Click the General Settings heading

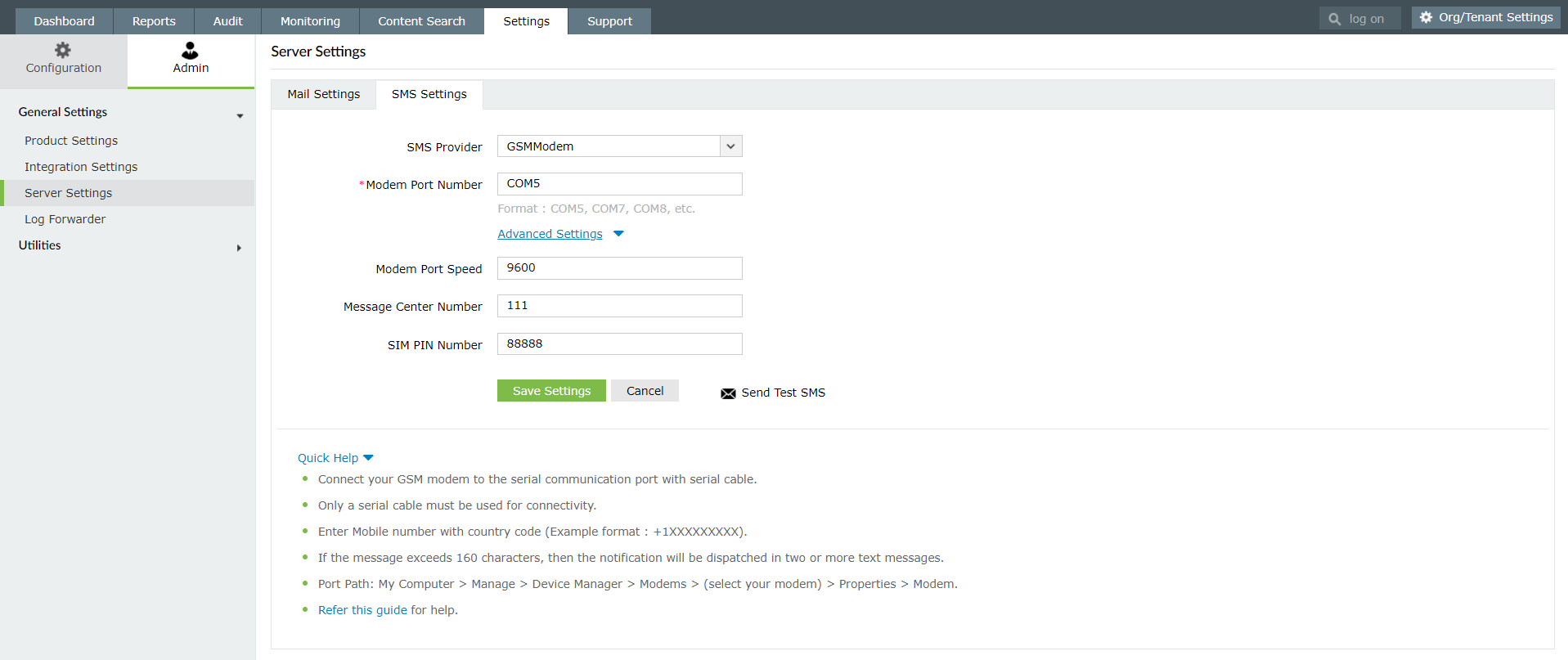(63, 112)
